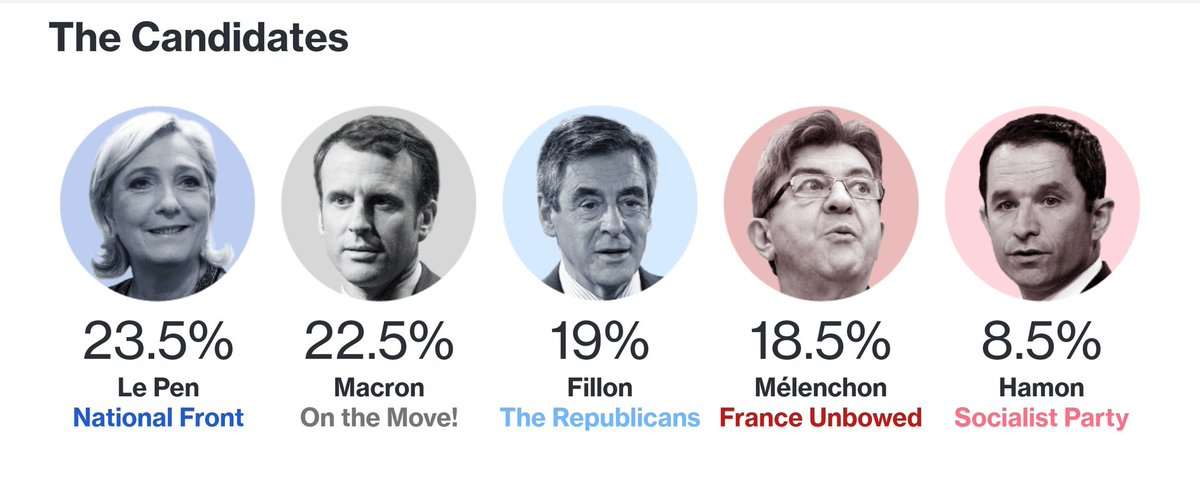This screenshot has width=1200, height=477.
Task: Click the Mélenchon candidate name
Action: pyautogui.click(x=821, y=387)
